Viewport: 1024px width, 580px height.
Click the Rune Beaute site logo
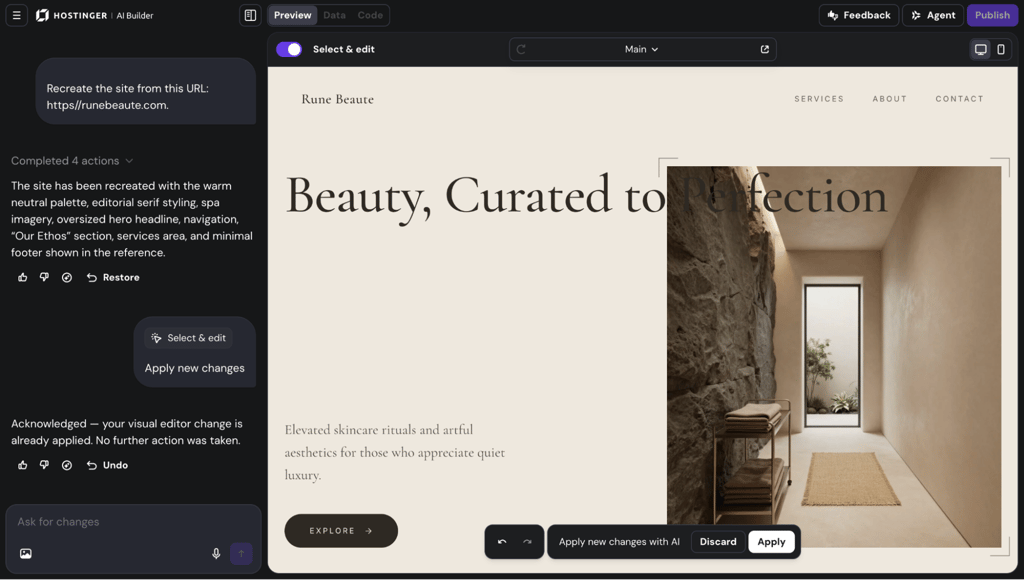(x=338, y=99)
